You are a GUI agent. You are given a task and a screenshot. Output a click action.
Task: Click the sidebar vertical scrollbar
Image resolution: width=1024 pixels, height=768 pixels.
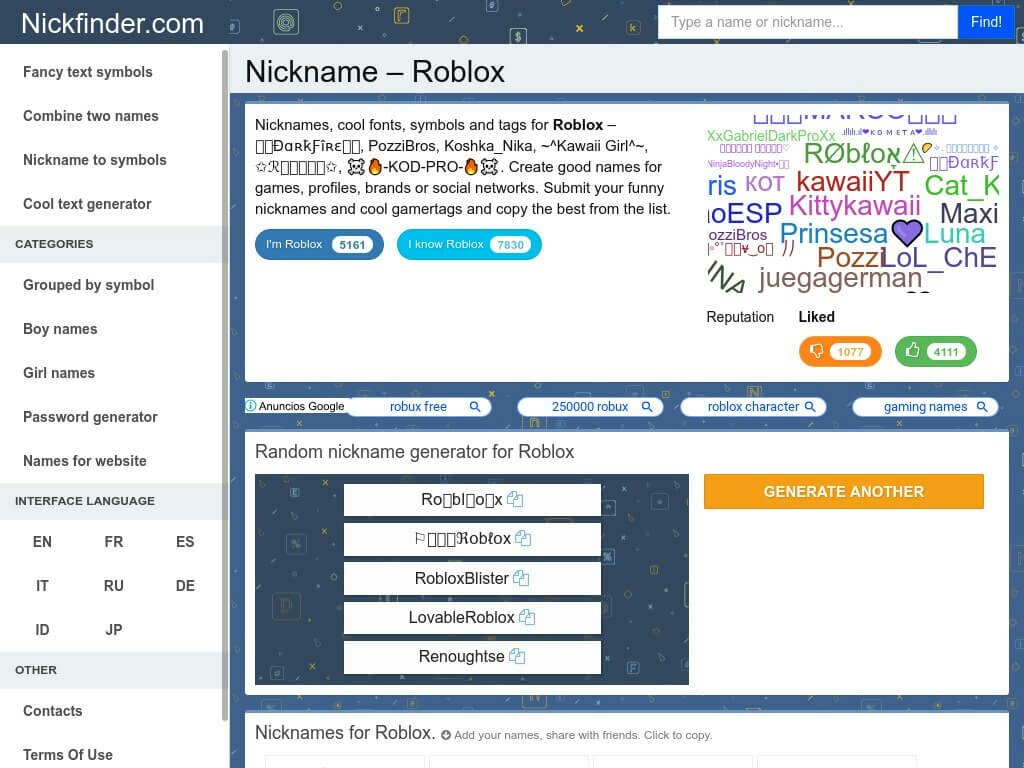tap(225, 385)
